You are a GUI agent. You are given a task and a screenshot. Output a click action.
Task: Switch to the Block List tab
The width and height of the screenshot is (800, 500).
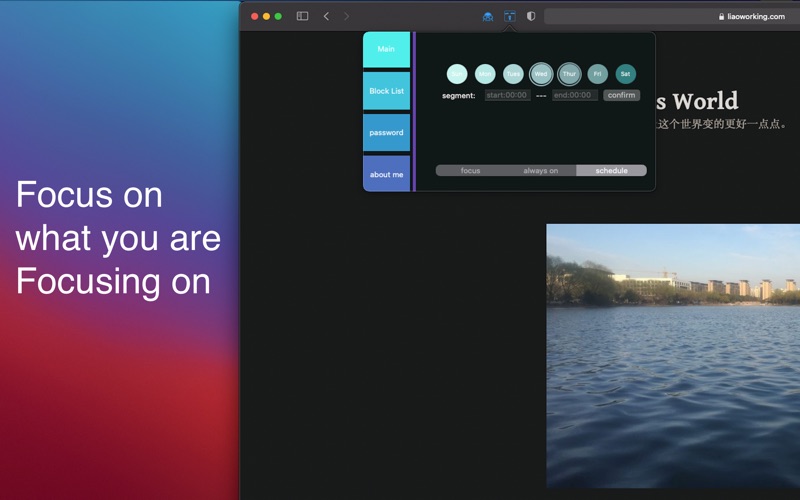(x=386, y=91)
